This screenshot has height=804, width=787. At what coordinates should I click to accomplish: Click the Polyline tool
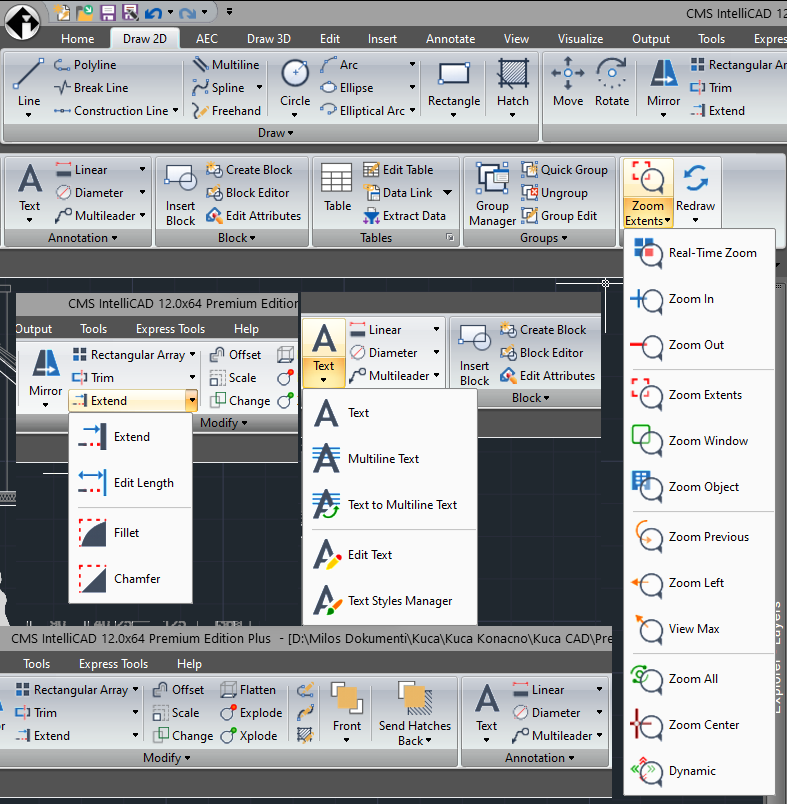pyautogui.click(x=85, y=65)
